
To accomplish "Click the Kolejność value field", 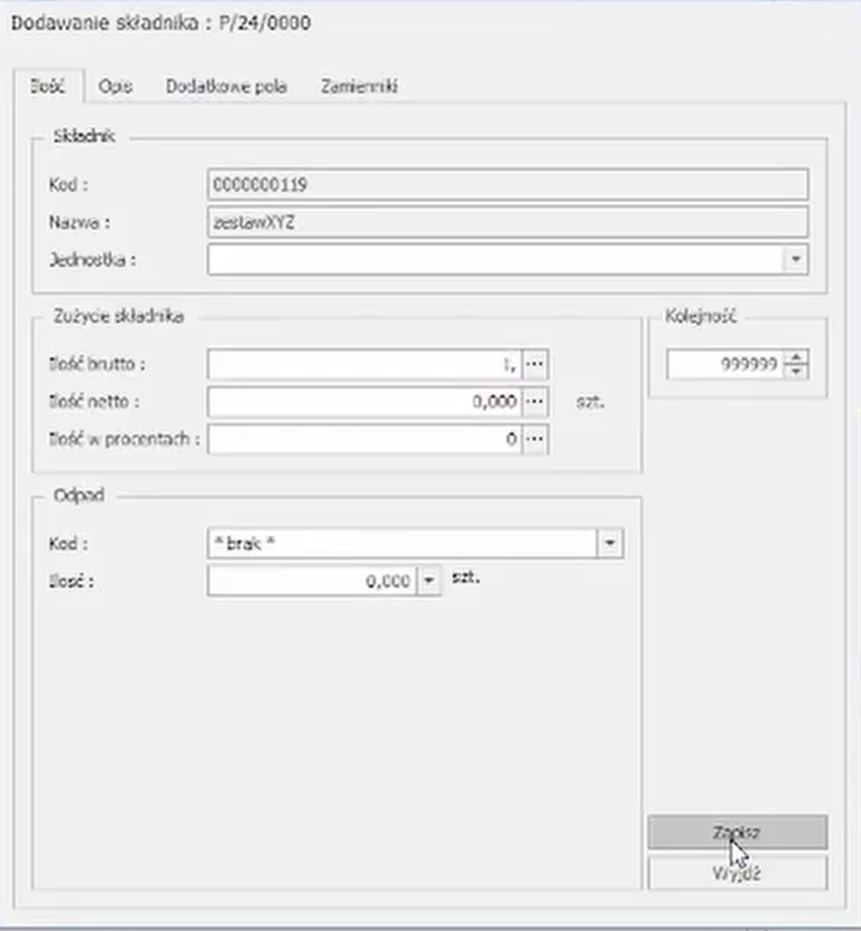I will [x=726, y=365].
